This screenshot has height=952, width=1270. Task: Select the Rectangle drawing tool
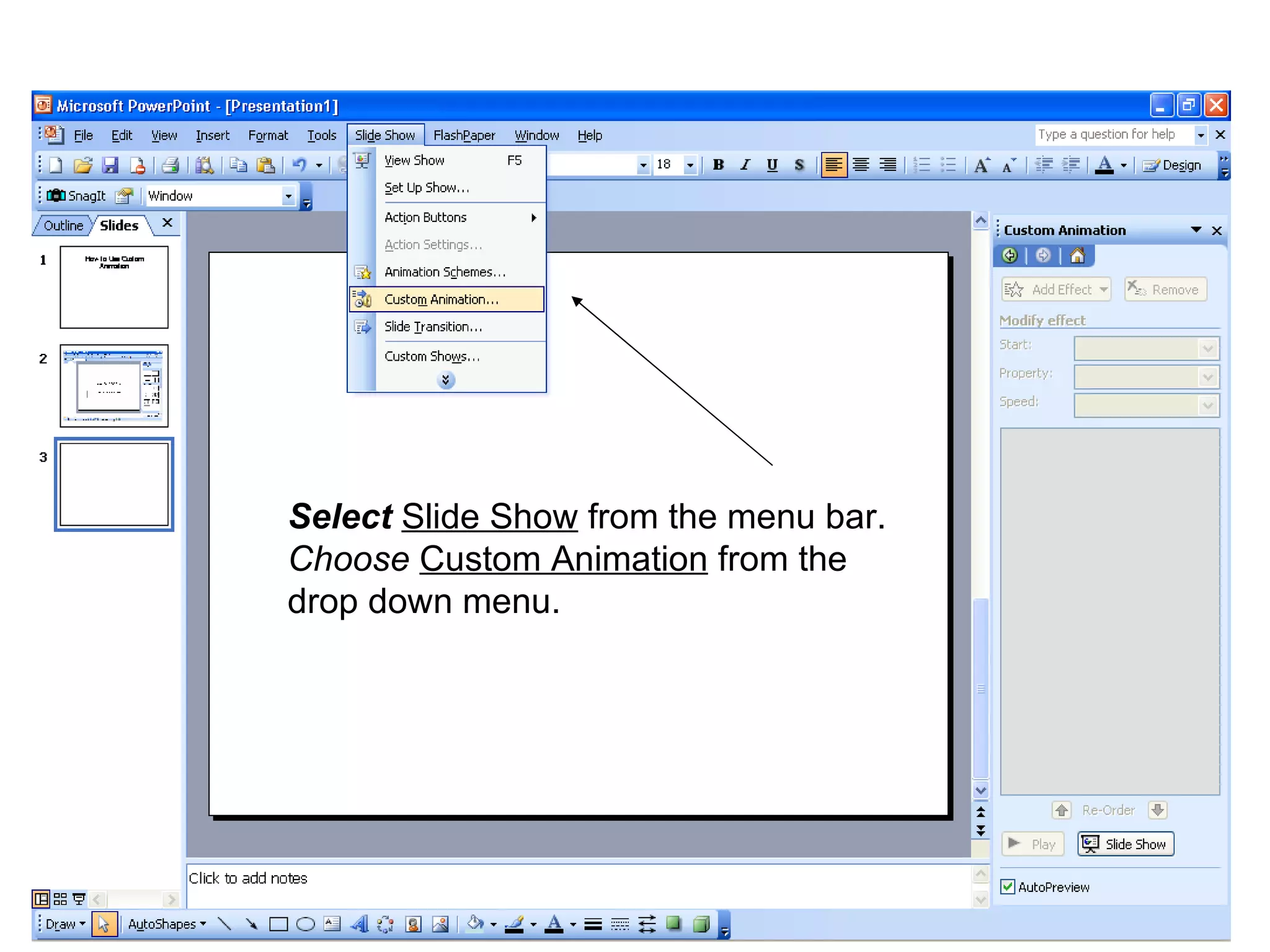(278, 925)
